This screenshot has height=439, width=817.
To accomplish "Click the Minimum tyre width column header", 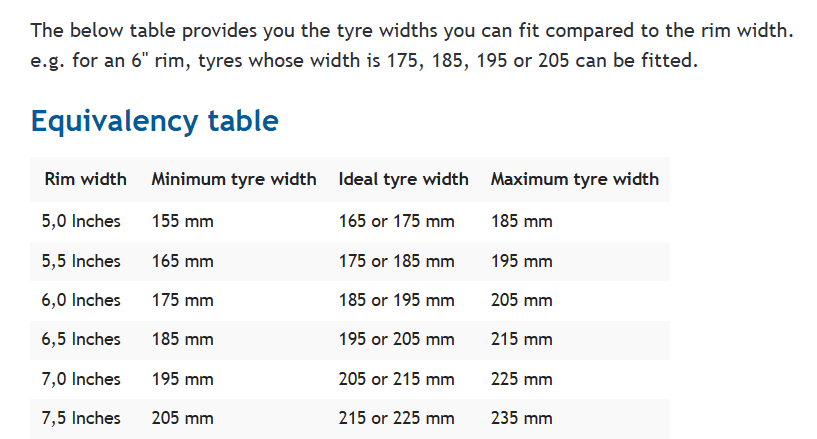I will coord(233,179).
